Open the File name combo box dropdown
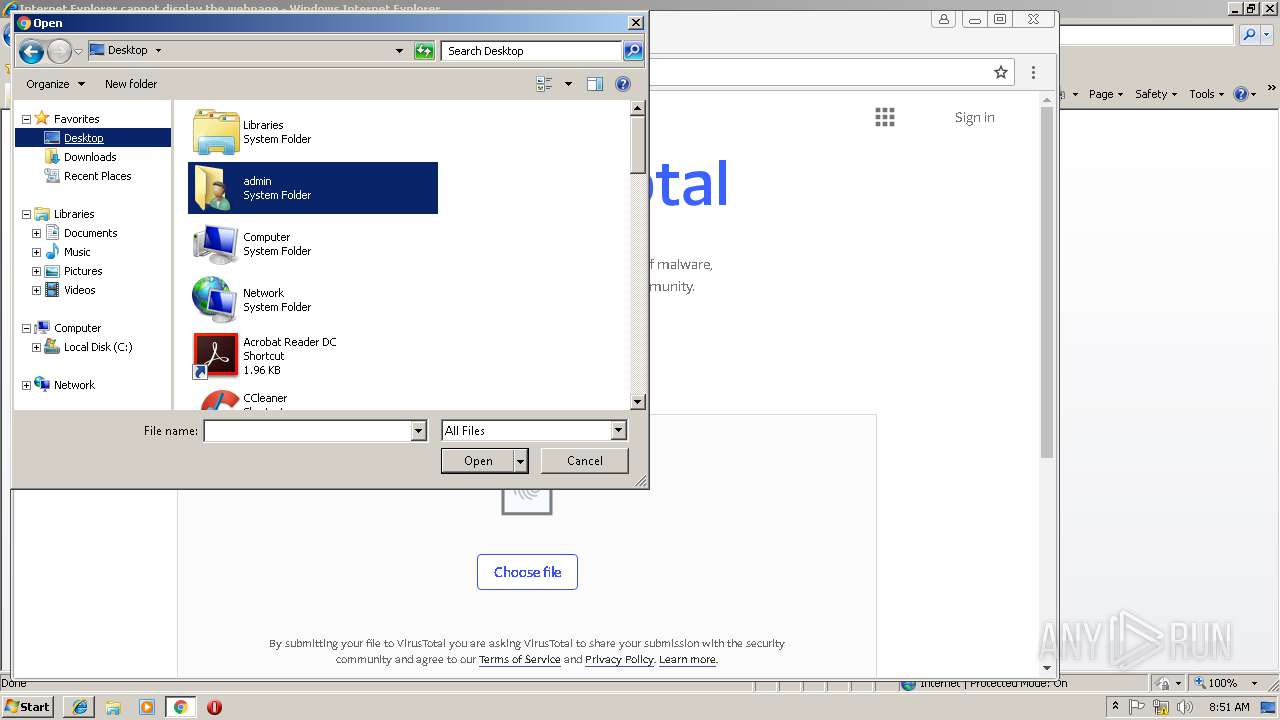Image resolution: width=1280 pixels, height=720 pixels. click(419, 430)
